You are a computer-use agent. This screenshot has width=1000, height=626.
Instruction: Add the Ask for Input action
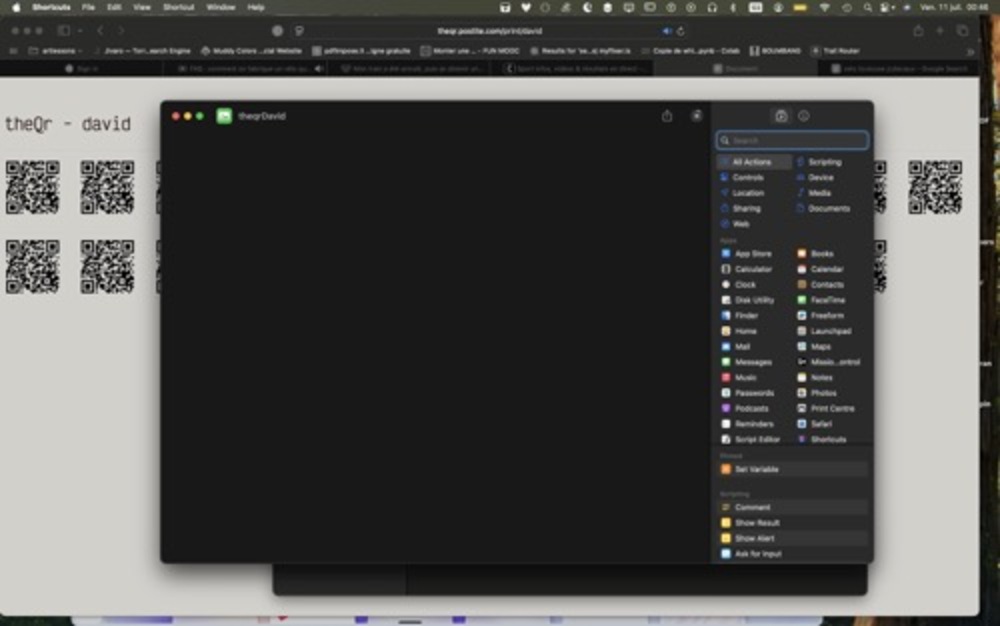coord(757,554)
